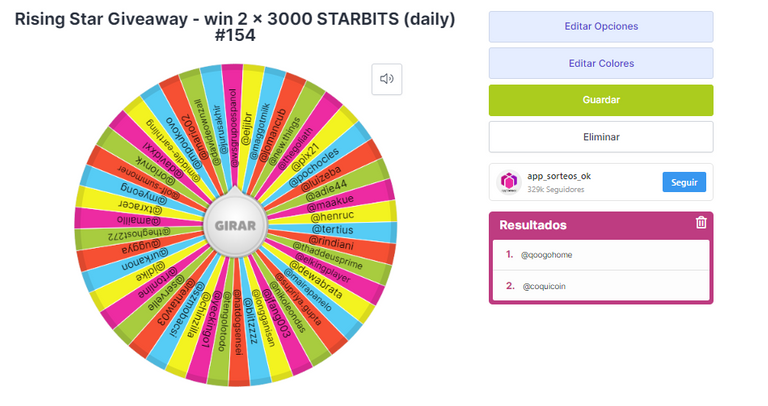
Task: Open Editar Colores
Action: (601, 63)
